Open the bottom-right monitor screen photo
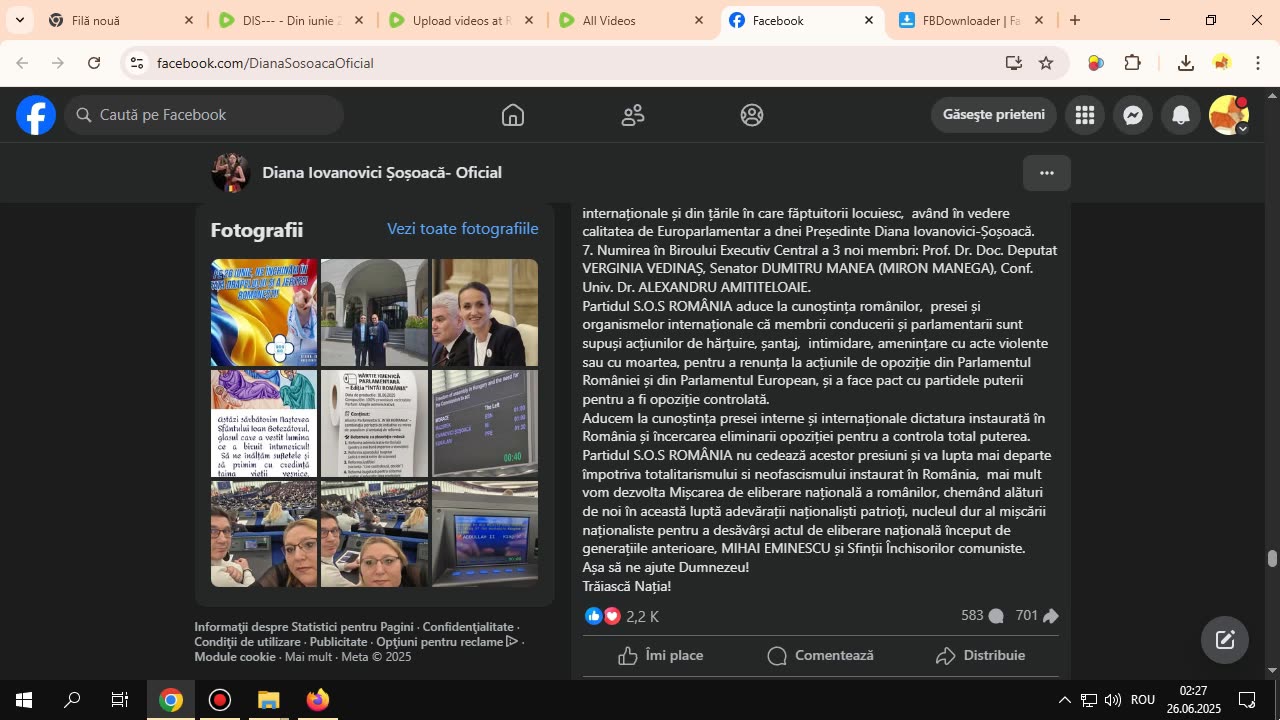Viewport: 1280px width, 720px height. point(485,534)
